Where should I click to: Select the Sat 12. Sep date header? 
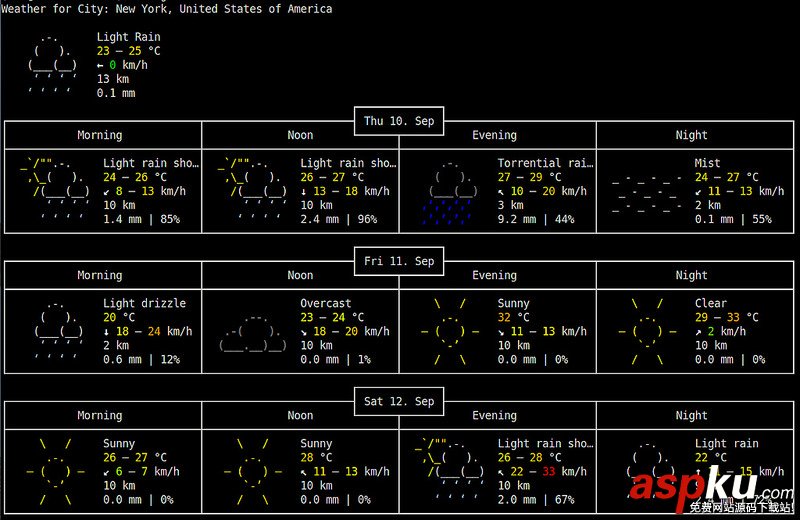(399, 402)
